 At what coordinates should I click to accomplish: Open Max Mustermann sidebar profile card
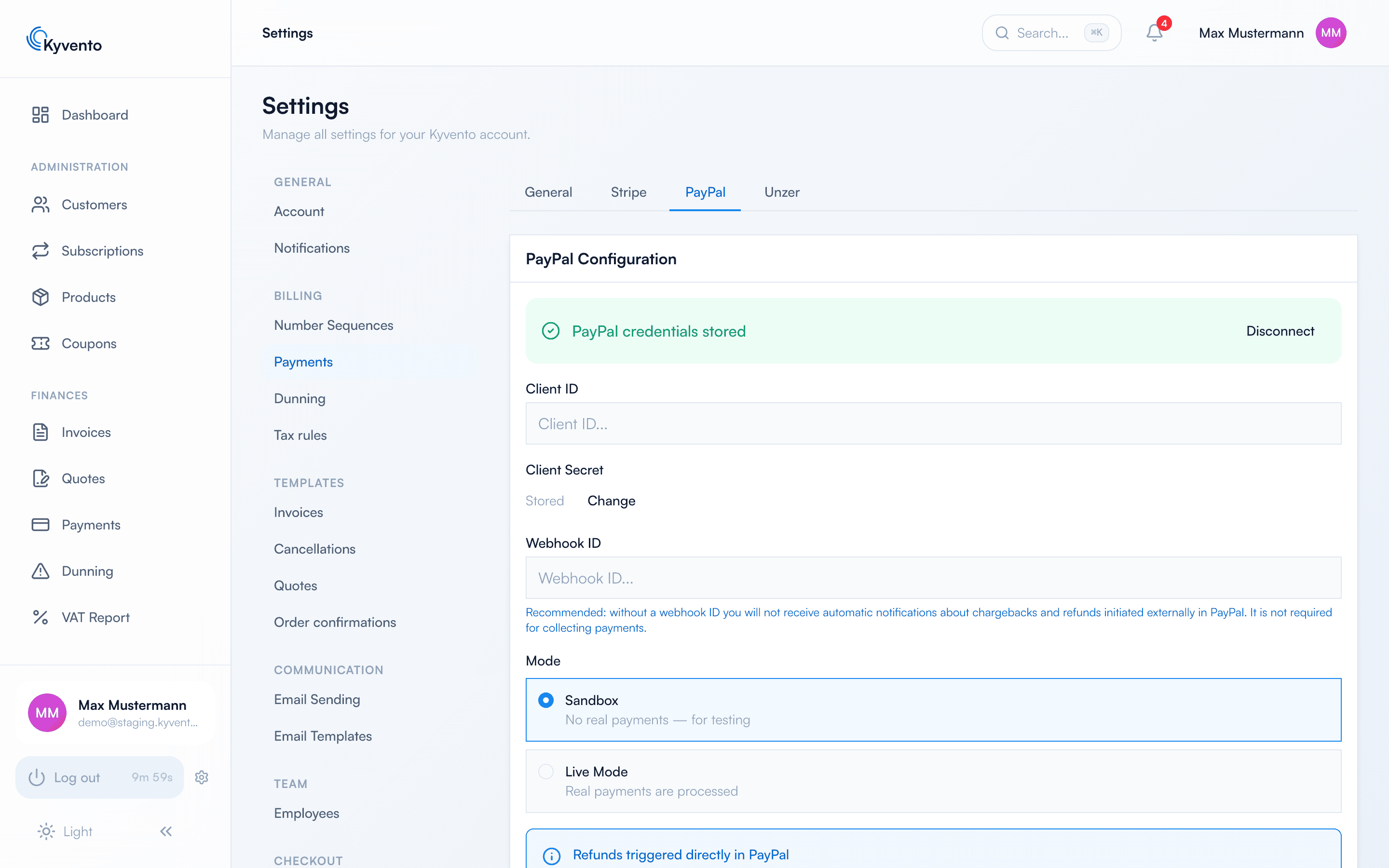pyautogui.click(x=116, y=713)
